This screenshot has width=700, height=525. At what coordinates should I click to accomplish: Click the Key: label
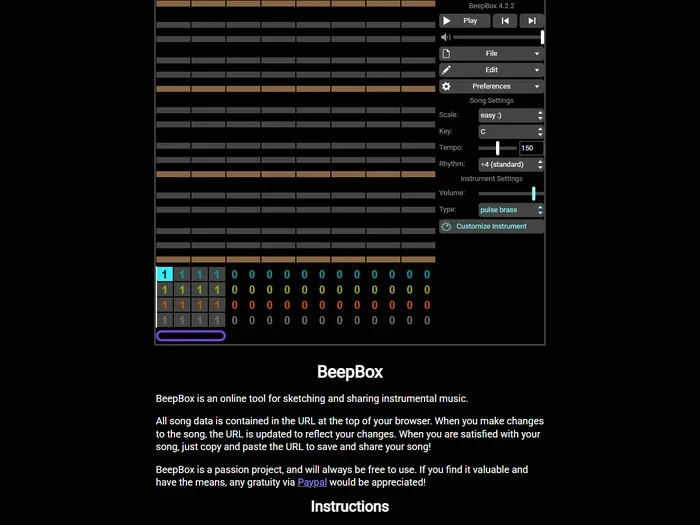(446, 131)
